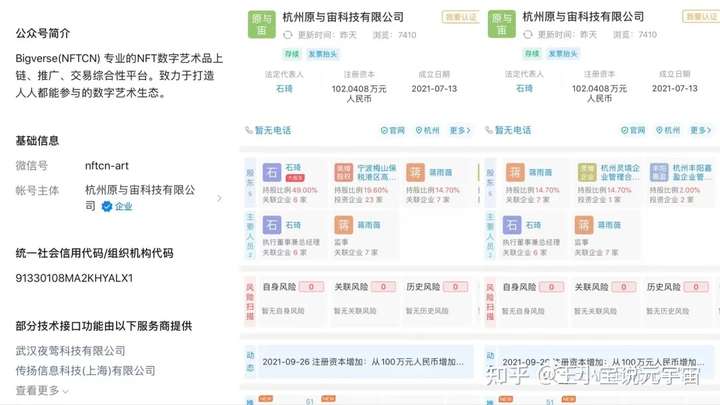The height and width of the screenshot is (405, 720).
Task: Click the 存续 status tag in right-hand card
Action: 532,54
